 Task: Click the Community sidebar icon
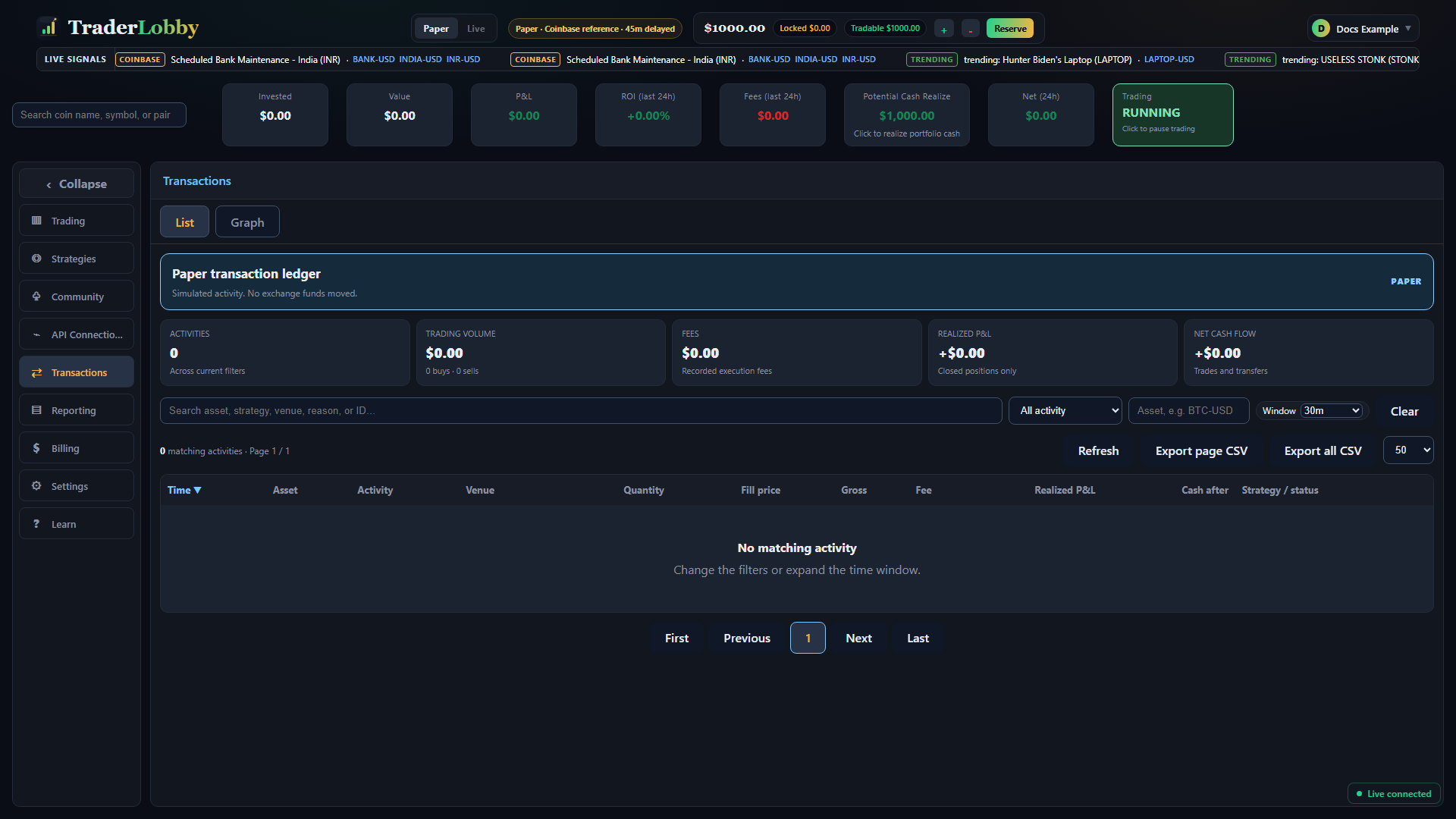[36, 297]
